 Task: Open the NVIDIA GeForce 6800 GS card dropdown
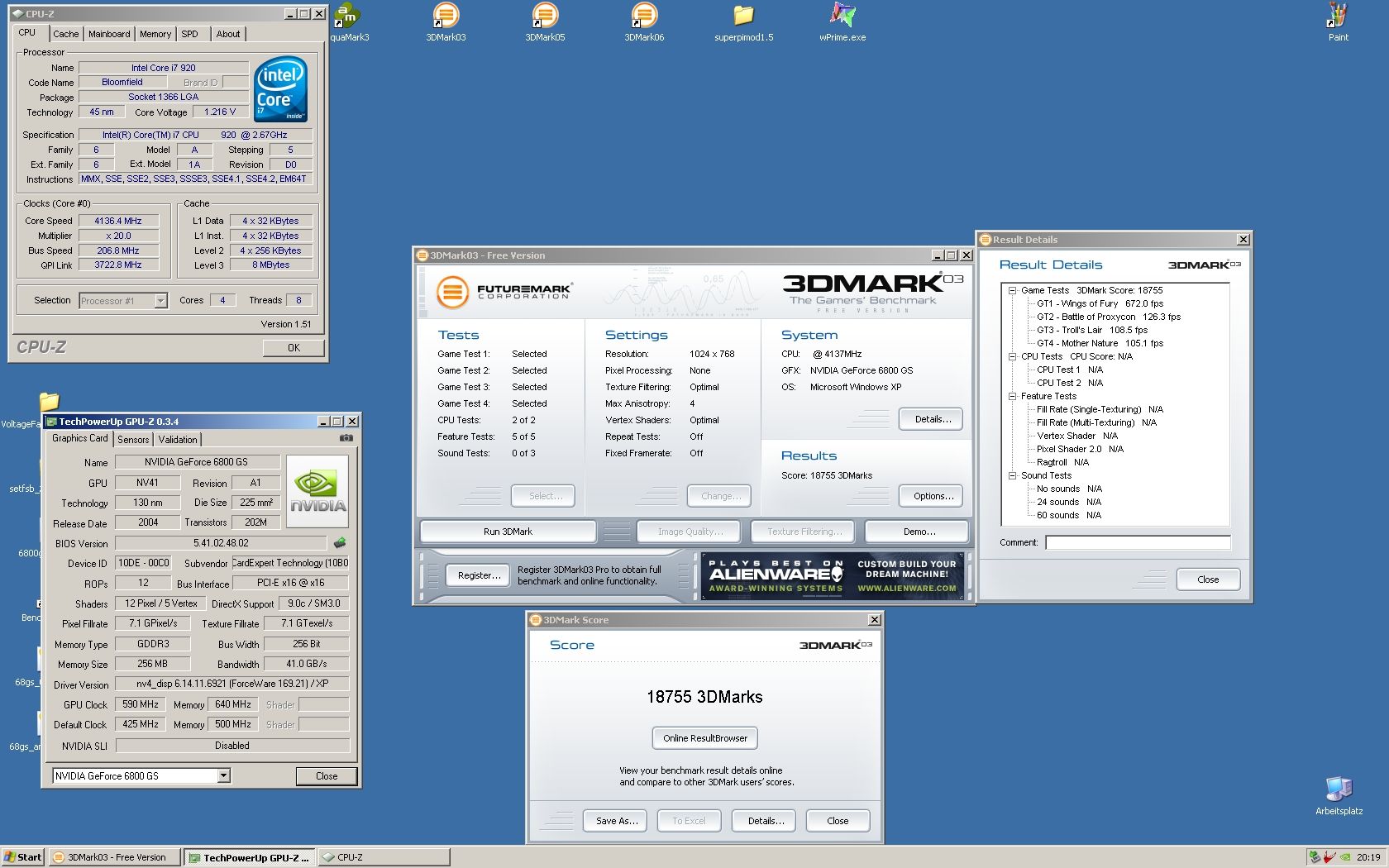coord(141,775)
